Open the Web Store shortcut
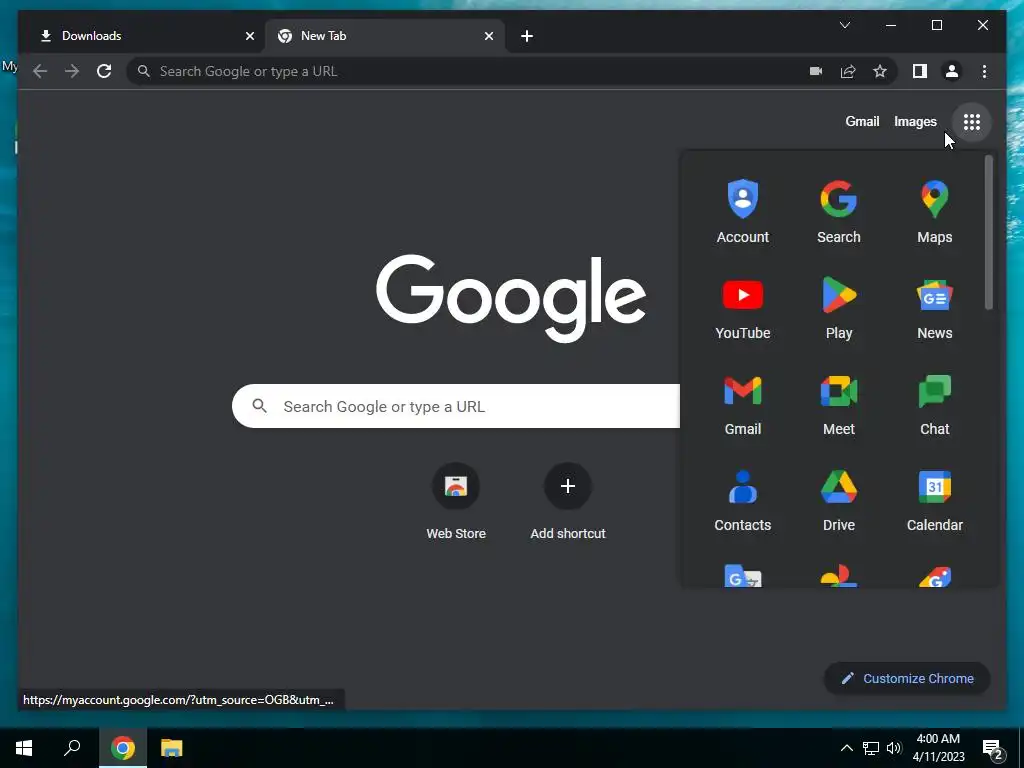Screen dimensions: 1024x768 [x=456, y=502]
